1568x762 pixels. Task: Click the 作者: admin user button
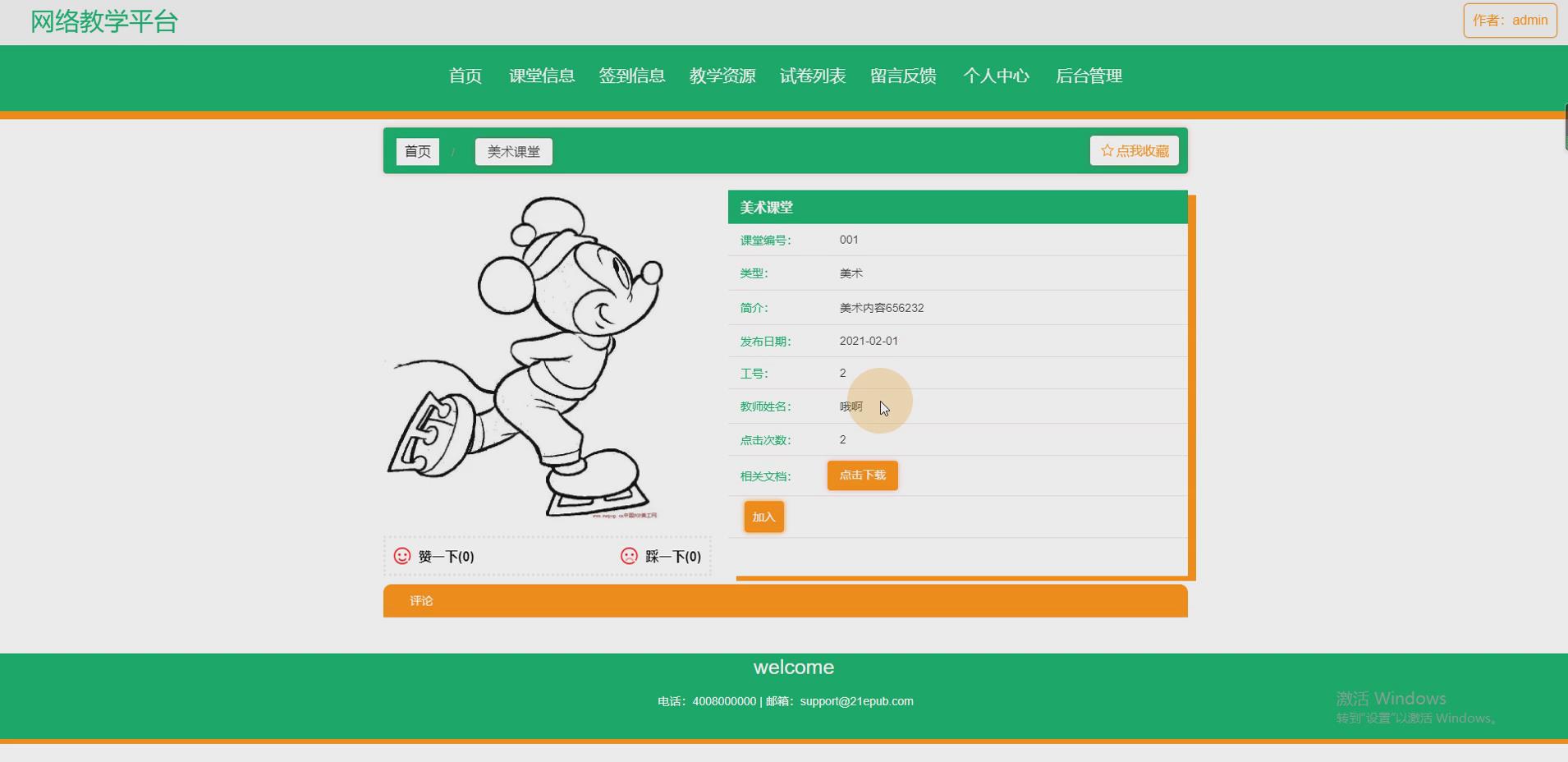(1511, 21)
